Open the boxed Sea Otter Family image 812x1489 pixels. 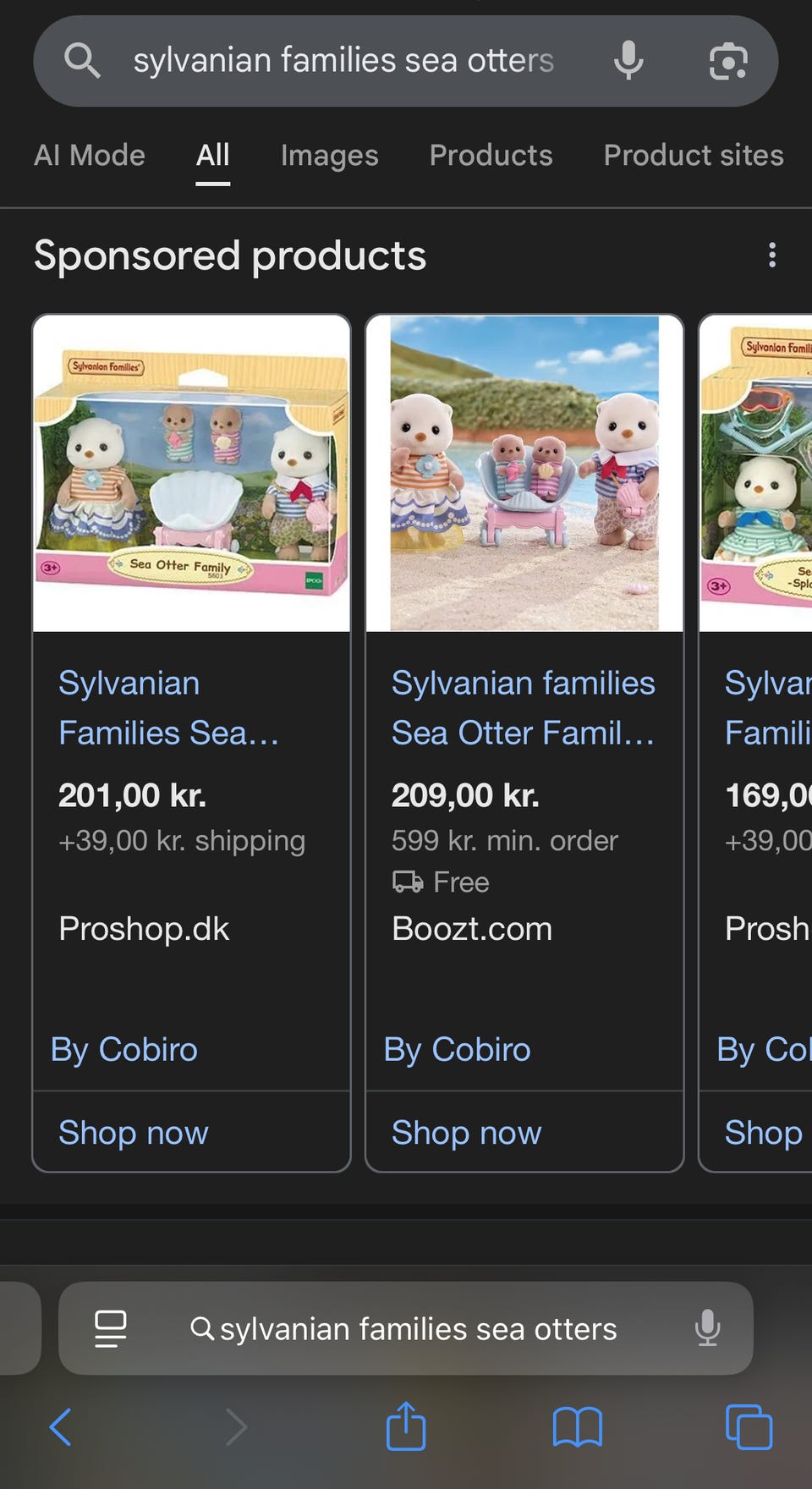pyautogui.click(x=192, y=474)
